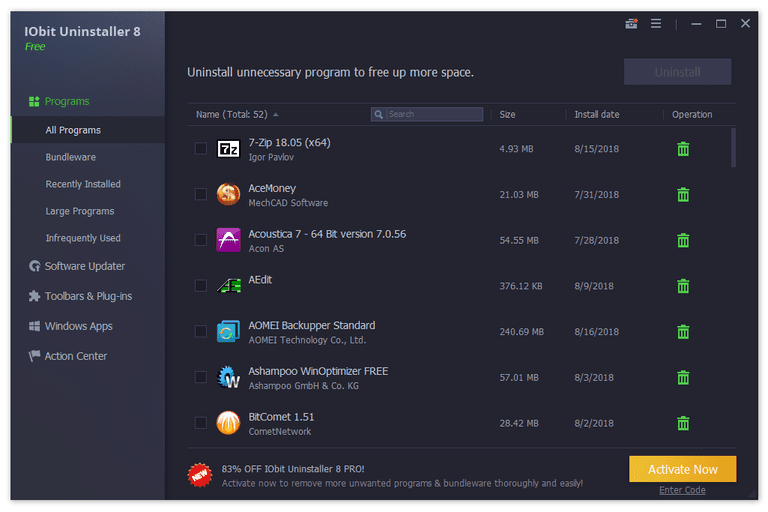Click the BitComet orange icon
The width and height of the screenshot is (768, 512).
pos(228,422)
